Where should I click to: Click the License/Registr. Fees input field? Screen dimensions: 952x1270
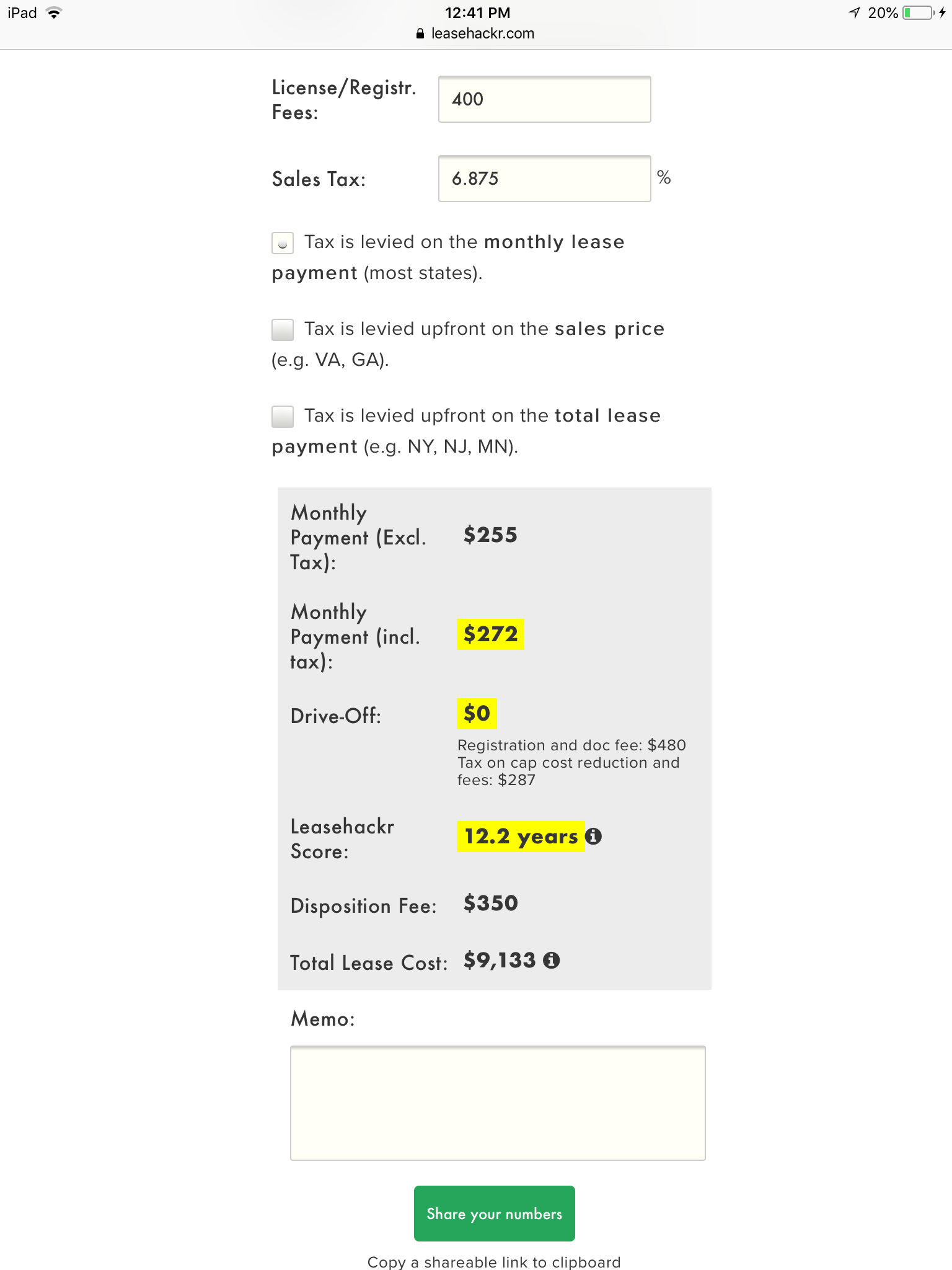pyautogui.click(x=545, y=99)
